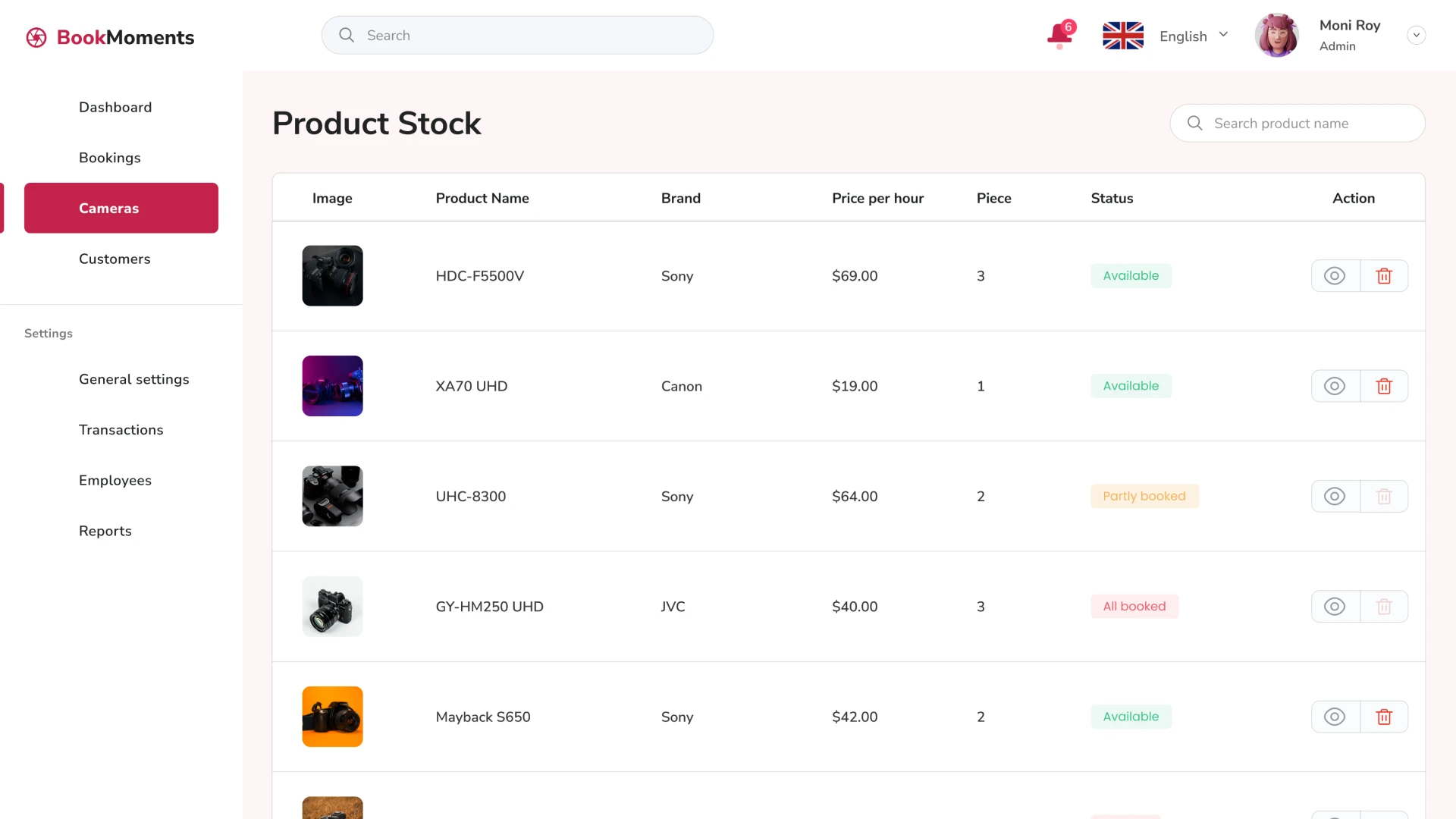Delete the Mayback S650 listing
The width and height of the screenshot is (1456, 819).
[x=1384, y=716]
